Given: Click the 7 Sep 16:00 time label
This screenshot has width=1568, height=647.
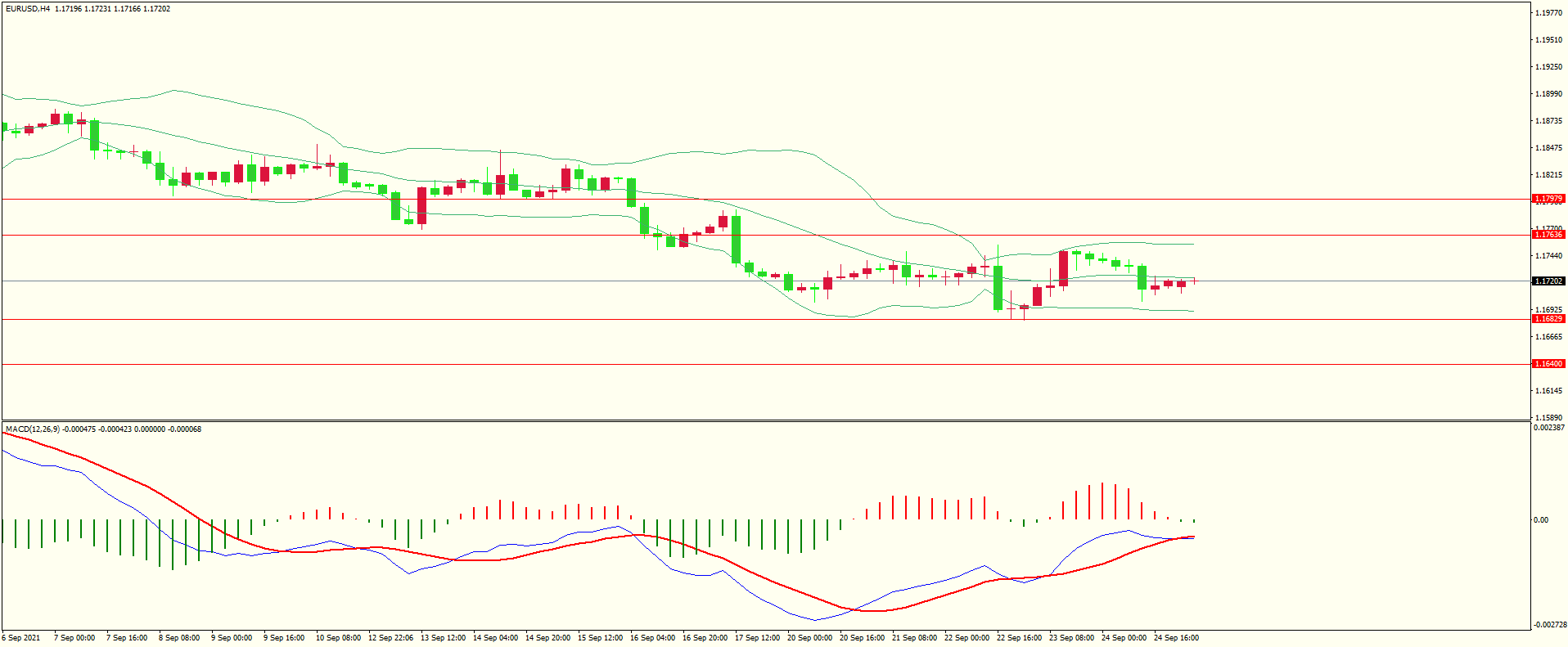Looking at the screenshot, I should (x=127, y=638).
